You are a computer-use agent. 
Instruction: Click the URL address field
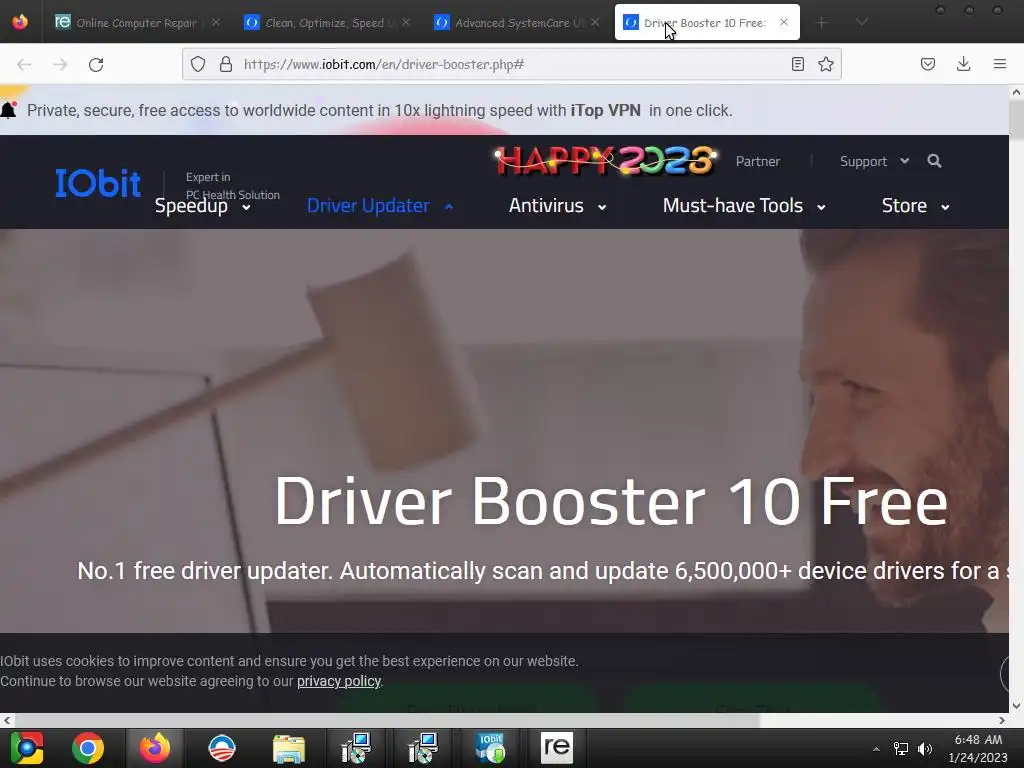tap(512, 64)
